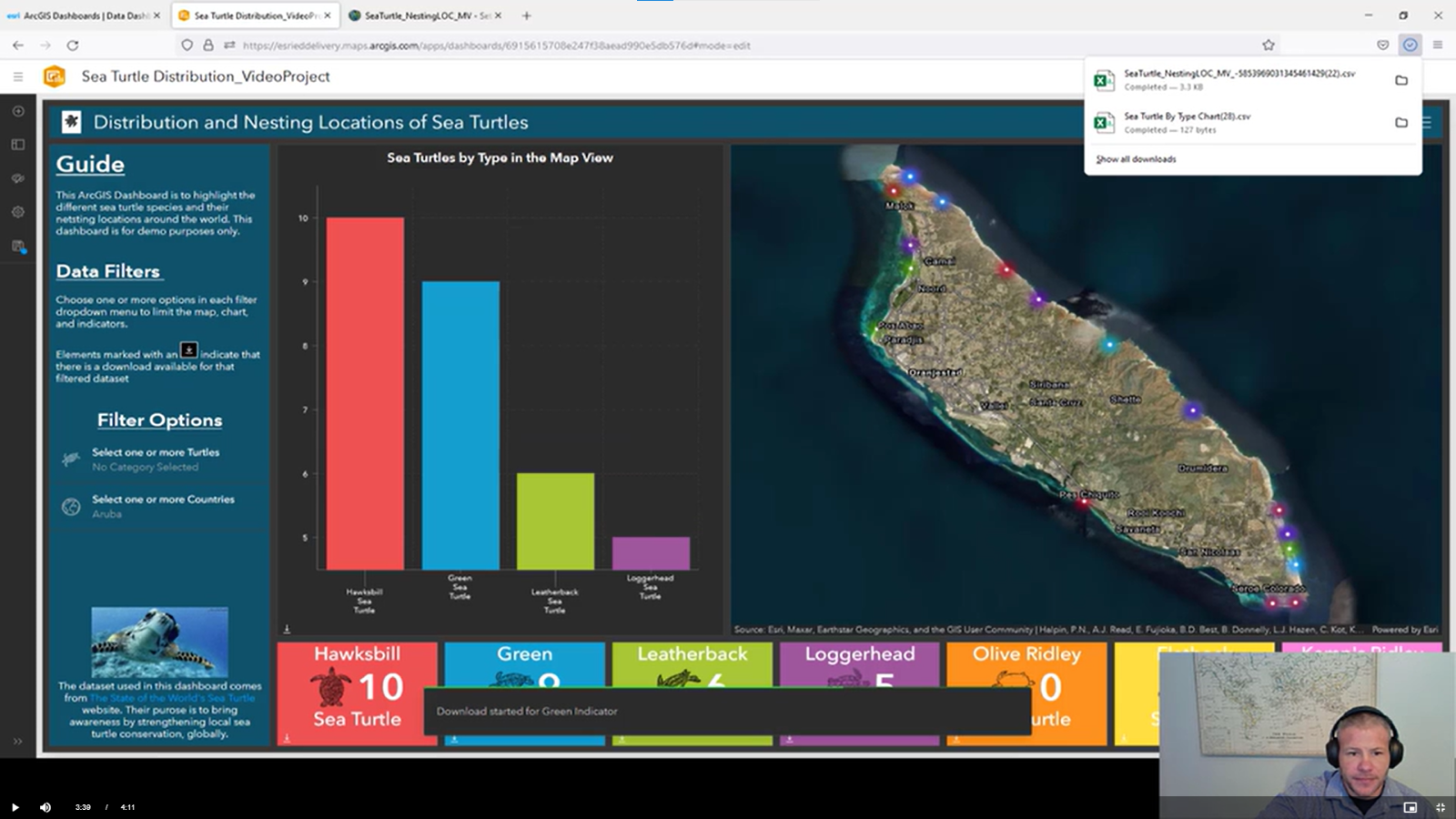Open the downloaded SeaTurtle_NestingLOC CSV file folder
This screenshot has width=1456, height=819.
coord(1401,80)
